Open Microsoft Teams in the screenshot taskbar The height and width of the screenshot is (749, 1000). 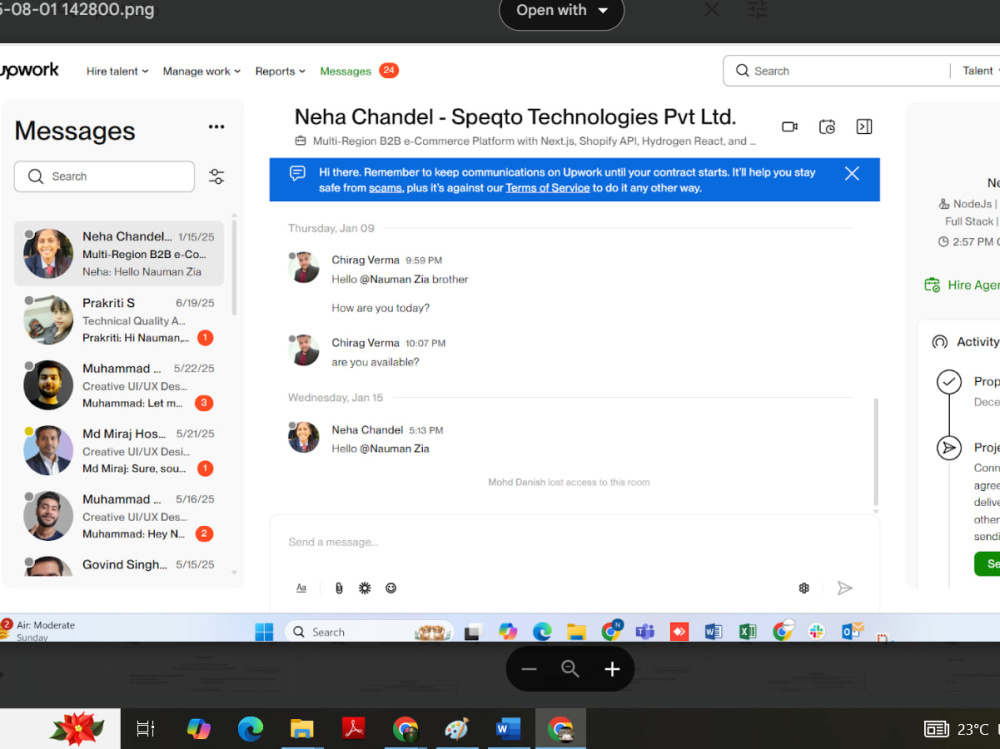click(x=645, y=632)
